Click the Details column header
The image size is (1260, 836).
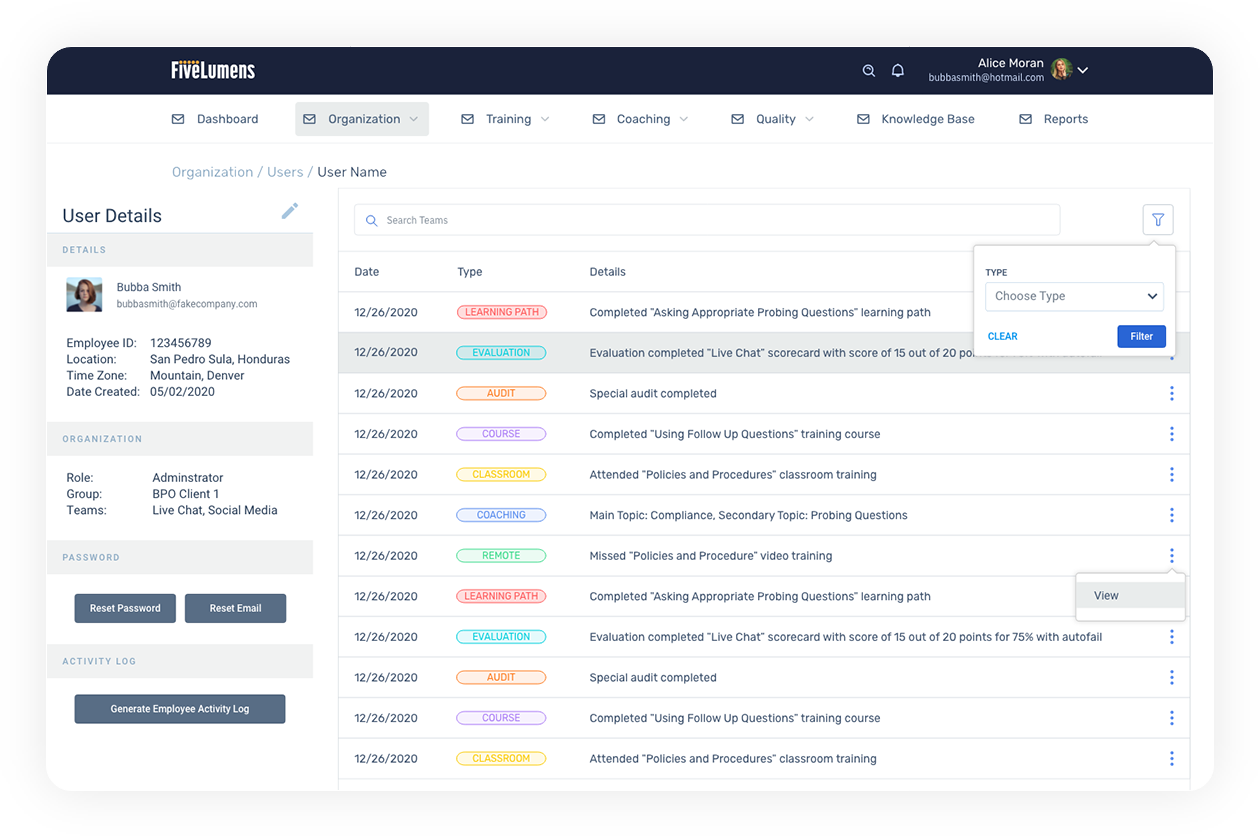coord(607,272)
